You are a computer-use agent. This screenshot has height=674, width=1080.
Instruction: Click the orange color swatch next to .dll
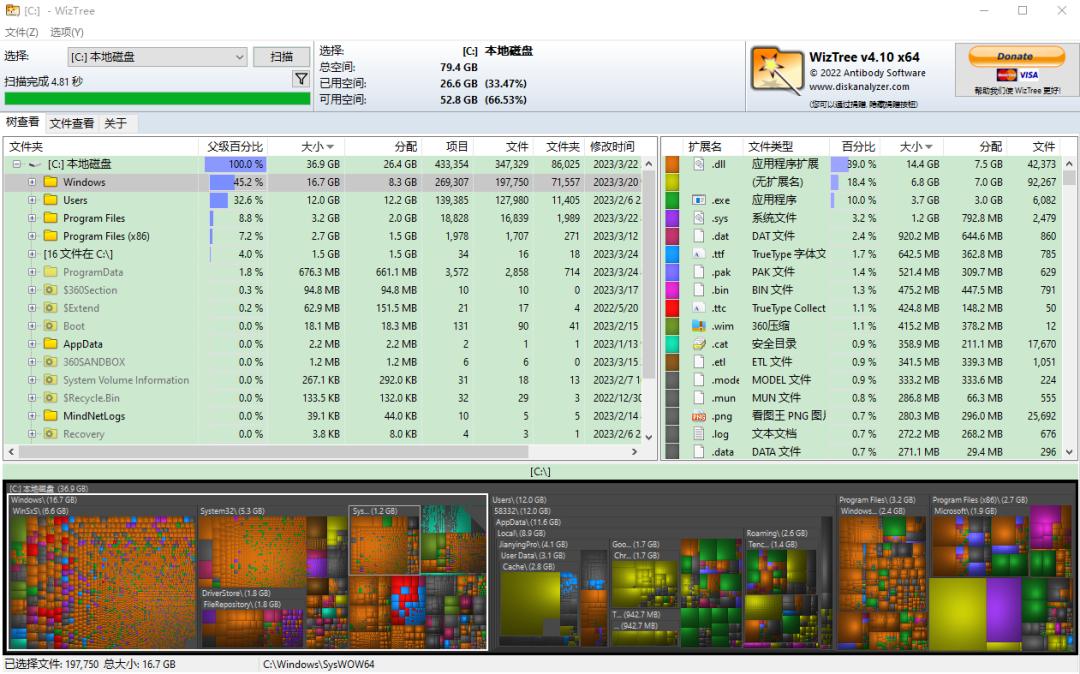pyautogui.click(x=673, y=163)
